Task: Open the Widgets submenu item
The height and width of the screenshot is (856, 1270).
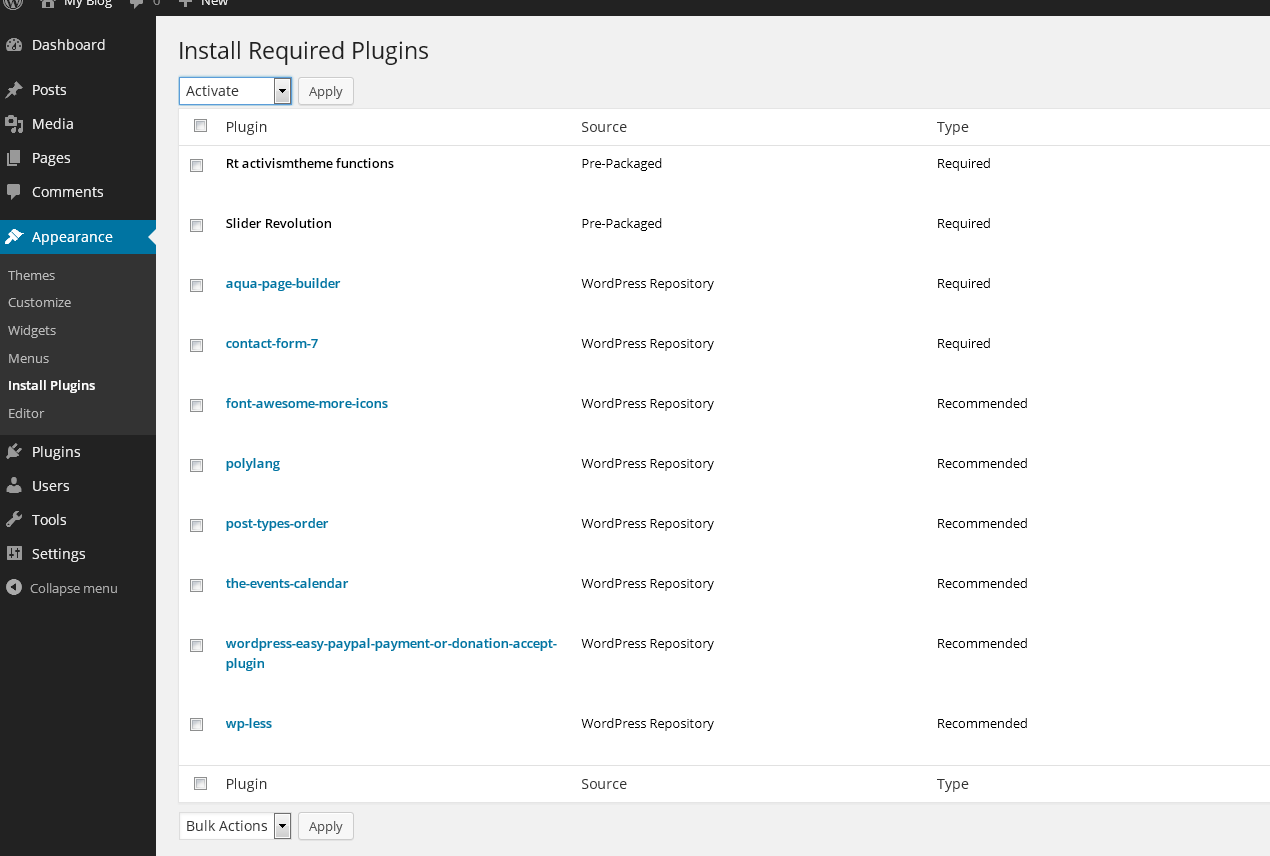Action: [32, 330]
